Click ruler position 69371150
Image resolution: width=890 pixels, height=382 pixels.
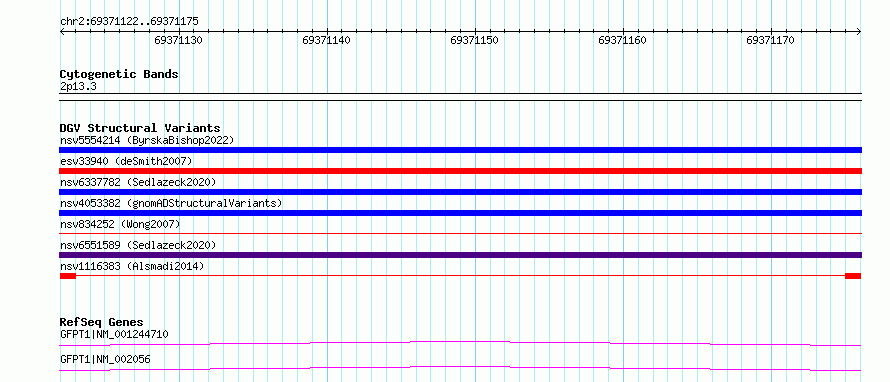(x=475, y=40)
